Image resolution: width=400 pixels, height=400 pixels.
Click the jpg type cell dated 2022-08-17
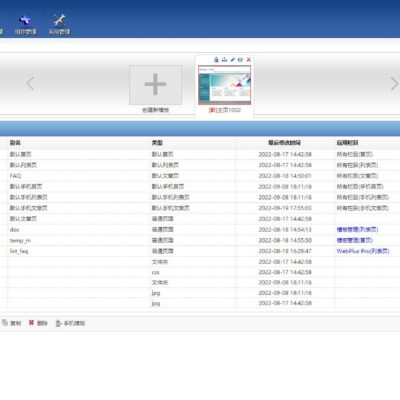(156, 303)
